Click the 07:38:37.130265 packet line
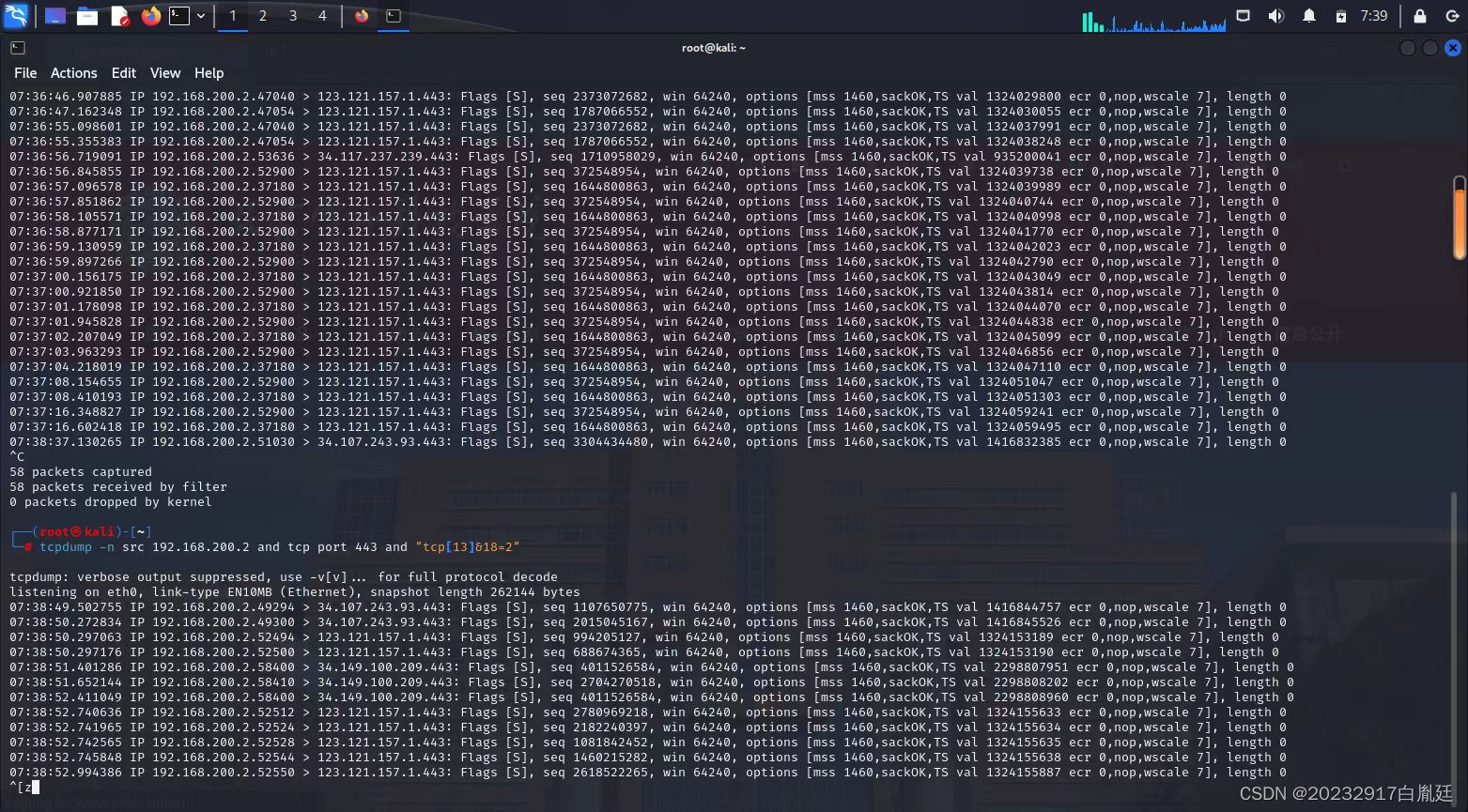The width and height of the screenshot is (1468, 812). 648,442
